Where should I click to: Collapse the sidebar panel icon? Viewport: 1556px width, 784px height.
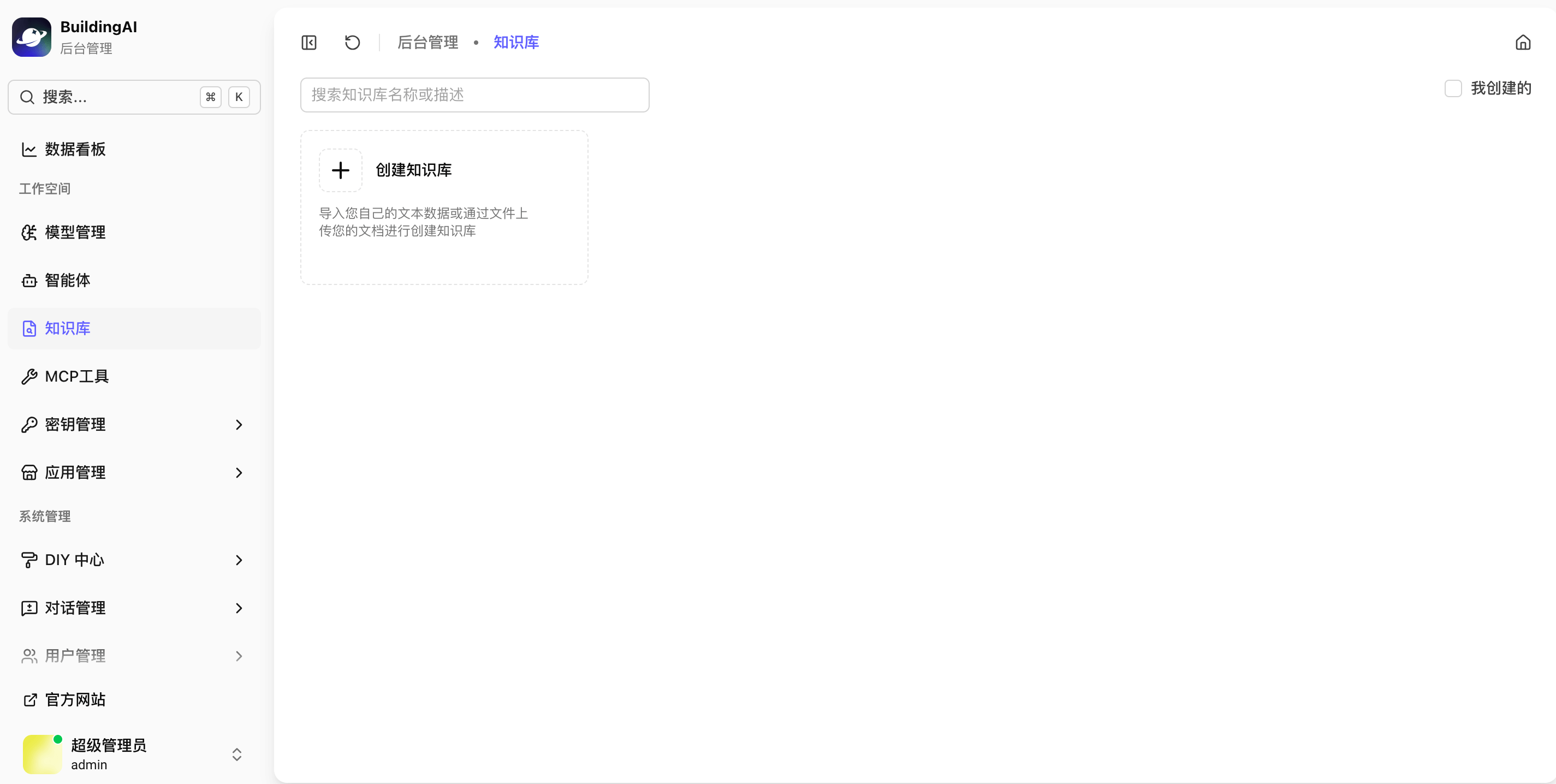click(x=308, y=42)
